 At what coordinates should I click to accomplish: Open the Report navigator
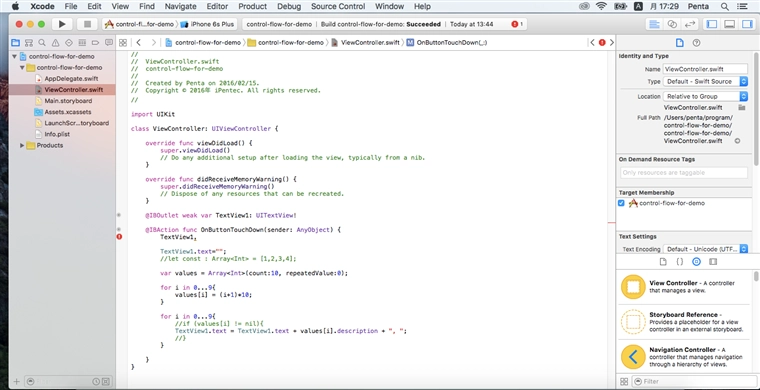tap(109, 43)
